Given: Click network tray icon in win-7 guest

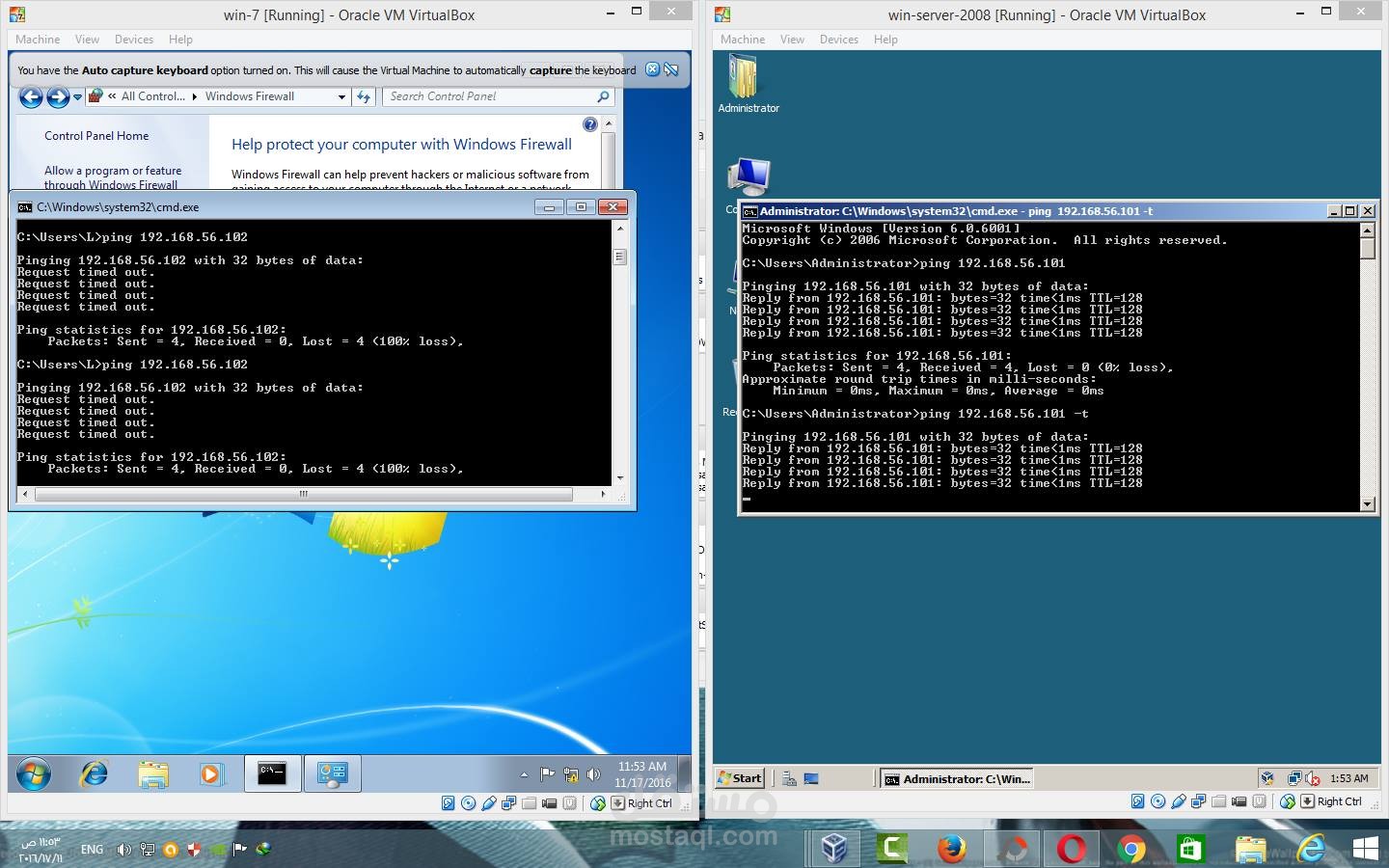Looking at the screenshot, I should pos(570,773).
